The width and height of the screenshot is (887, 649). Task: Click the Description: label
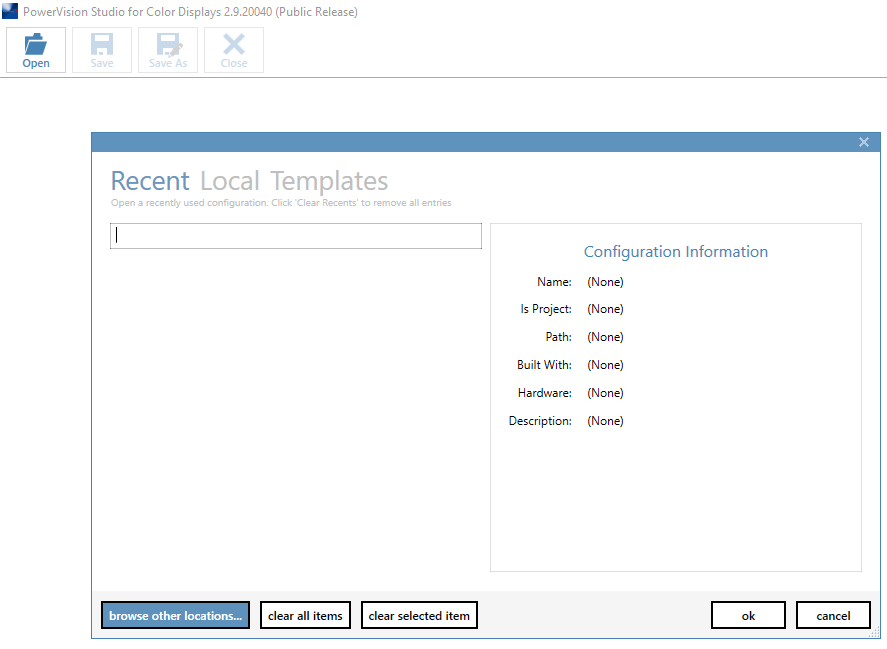(x=540, y=421)
